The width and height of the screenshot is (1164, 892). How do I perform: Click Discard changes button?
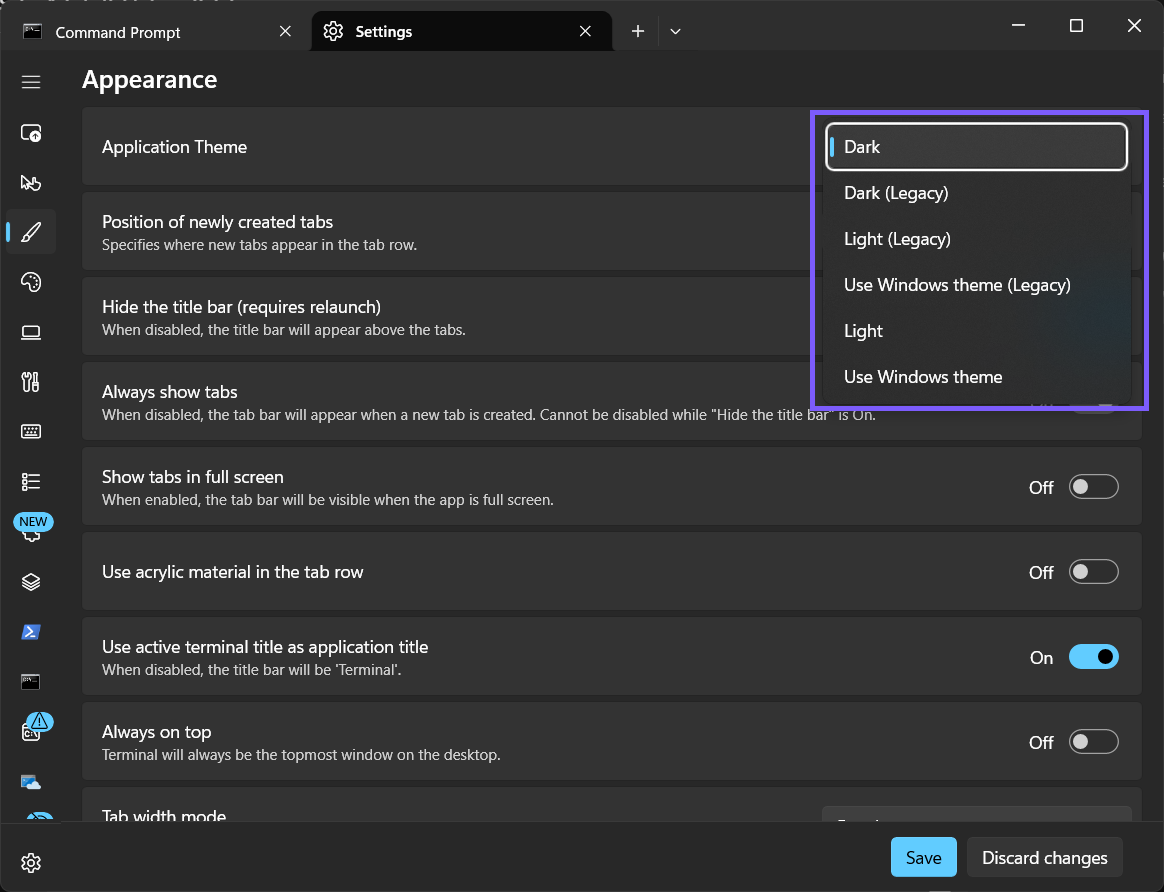[1044, 857]
